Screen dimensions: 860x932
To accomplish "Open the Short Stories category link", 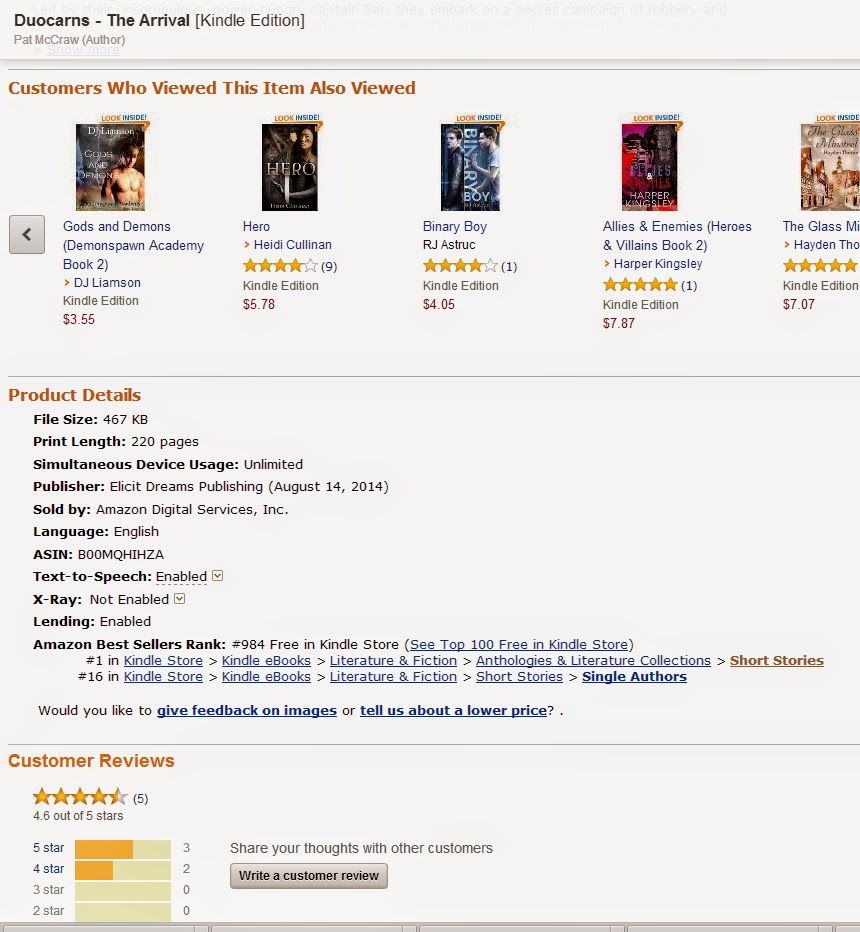I will pos(777,660).
